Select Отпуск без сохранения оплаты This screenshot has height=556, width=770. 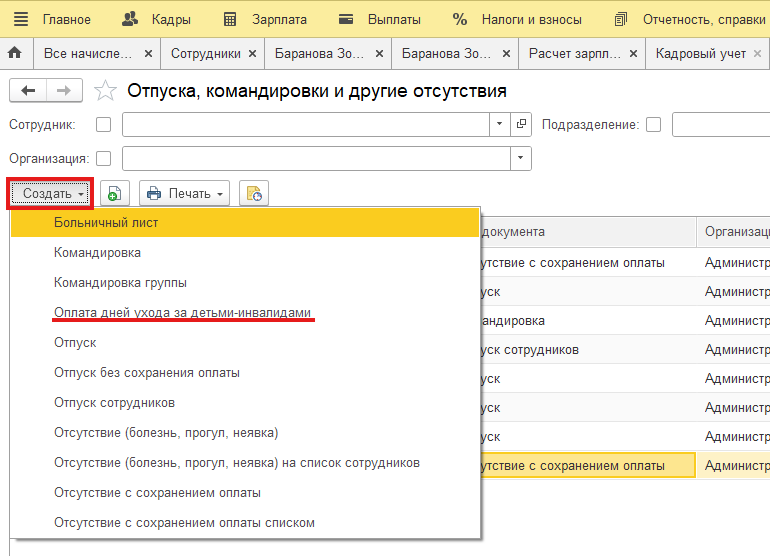coord(245,372)
